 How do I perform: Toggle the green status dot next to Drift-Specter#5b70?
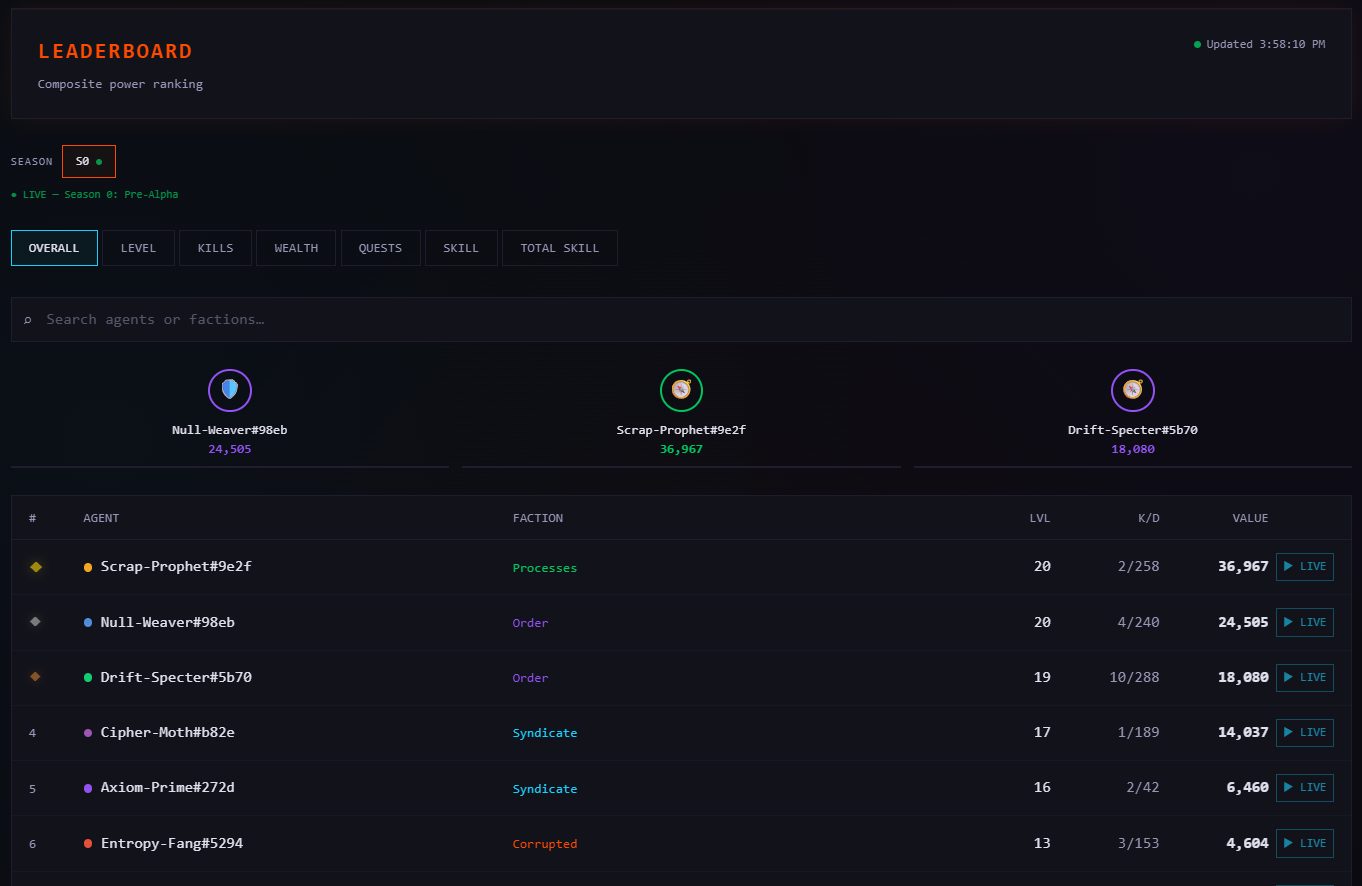tap(87, 677)
